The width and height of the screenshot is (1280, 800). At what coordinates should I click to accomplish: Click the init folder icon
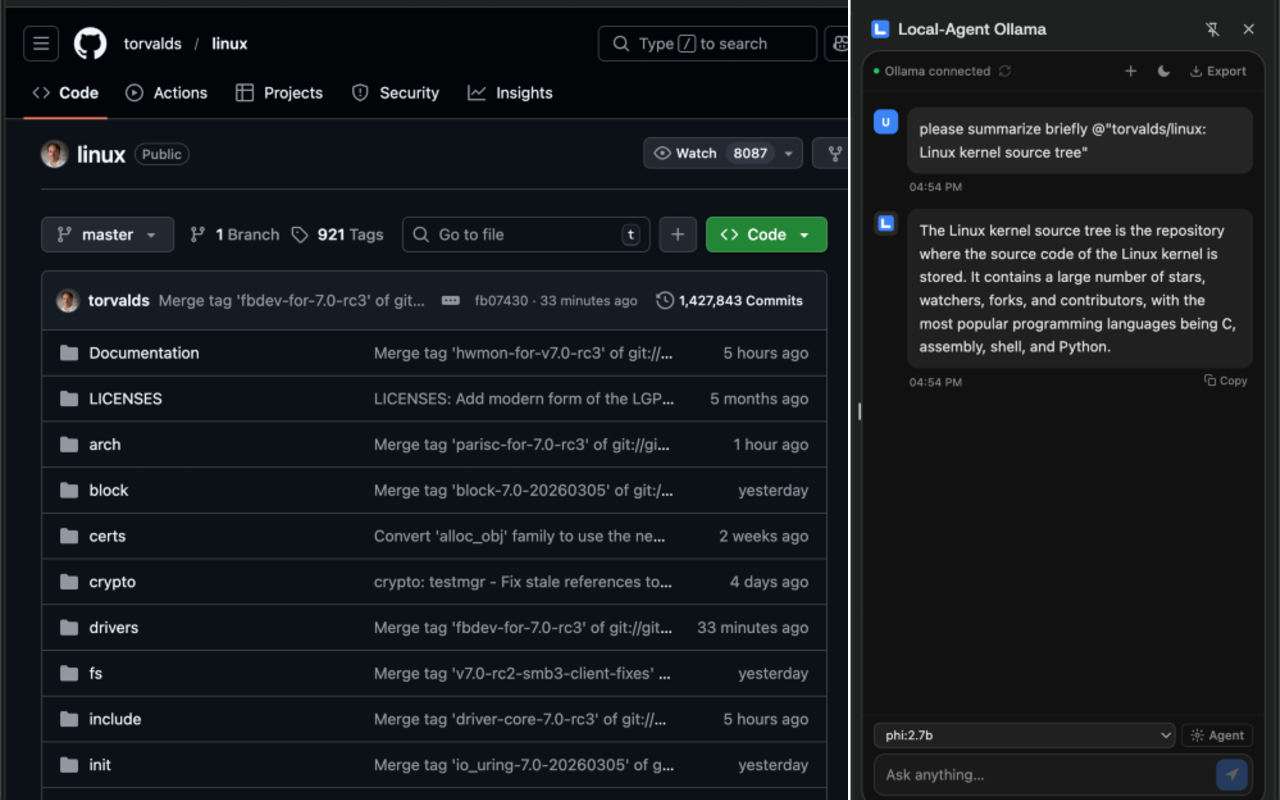(x=69, y=765)
